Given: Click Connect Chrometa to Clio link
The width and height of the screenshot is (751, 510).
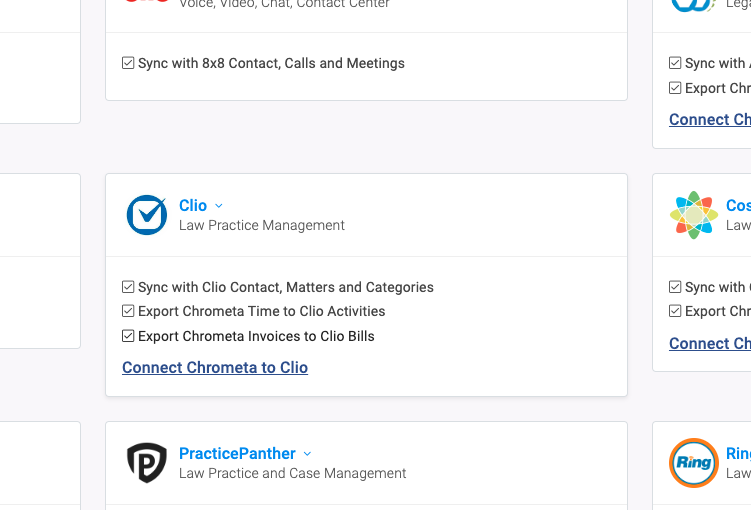Looking at the screenshot, I should pos(215,367).
